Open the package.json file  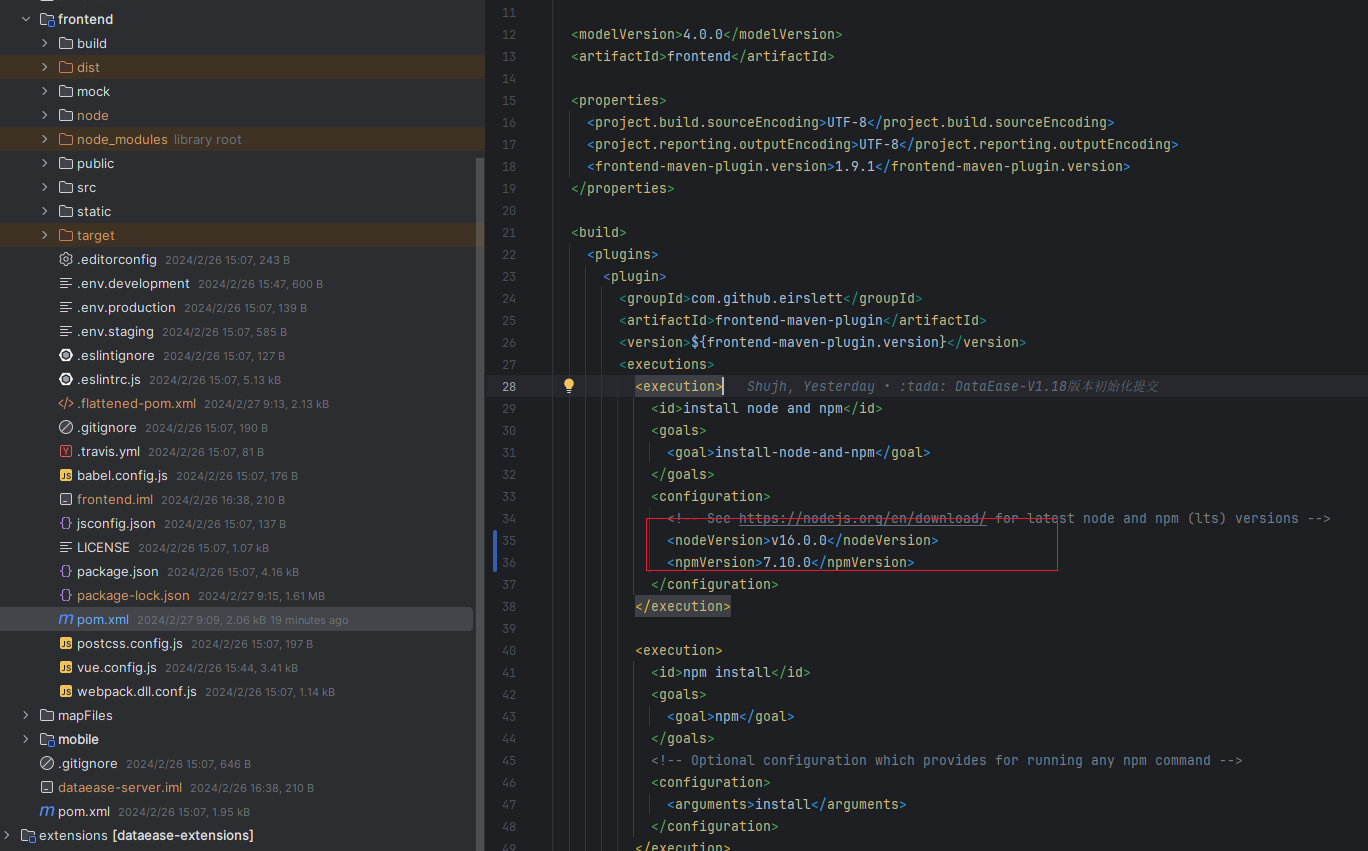click(x=117, y=571)
